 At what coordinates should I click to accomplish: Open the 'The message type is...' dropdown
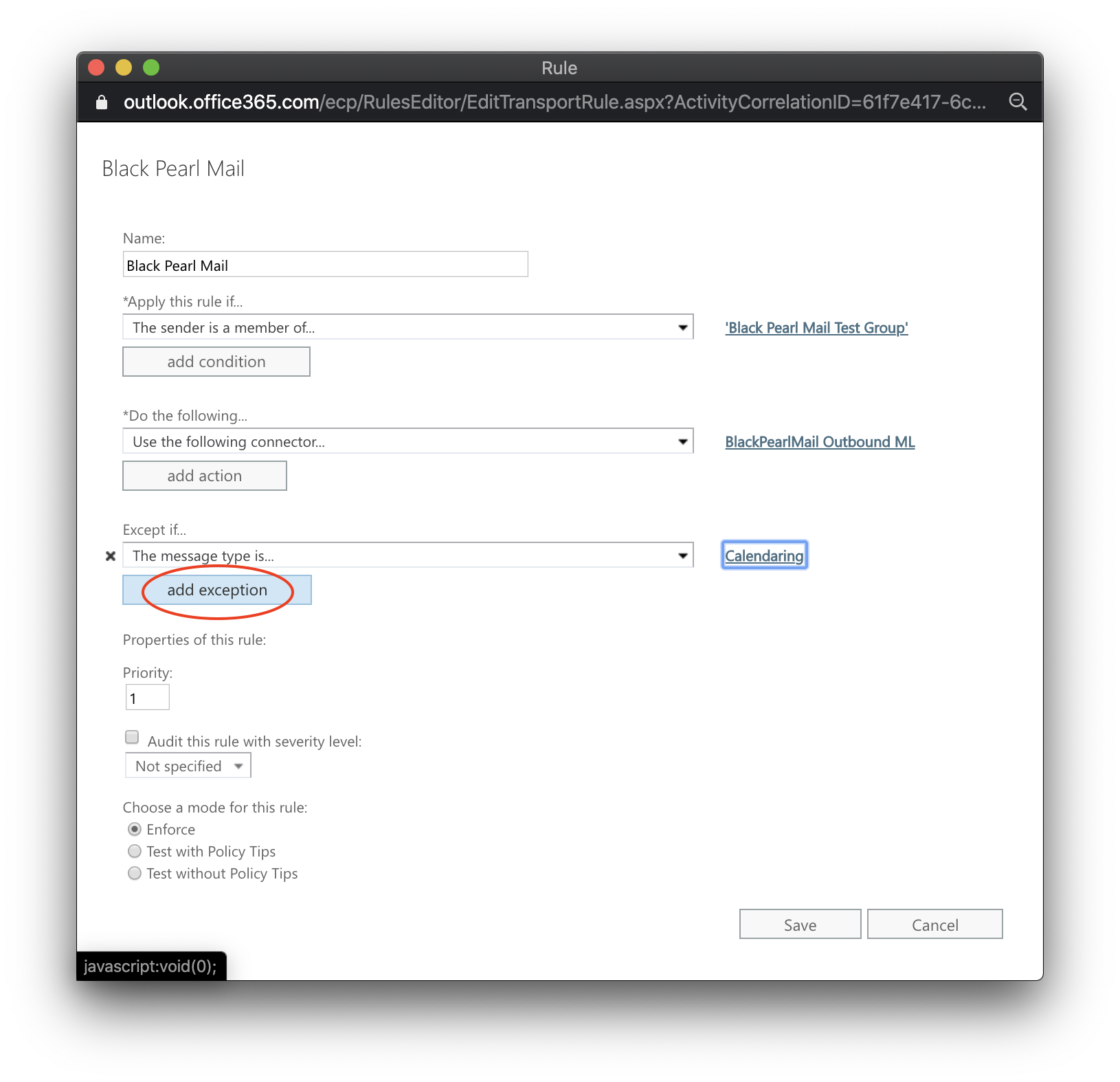408,555
